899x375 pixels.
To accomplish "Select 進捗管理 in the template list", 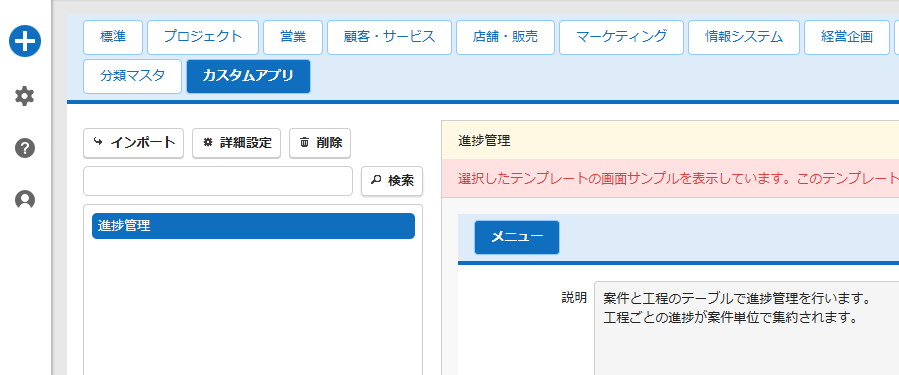I will tap(253, 226).
